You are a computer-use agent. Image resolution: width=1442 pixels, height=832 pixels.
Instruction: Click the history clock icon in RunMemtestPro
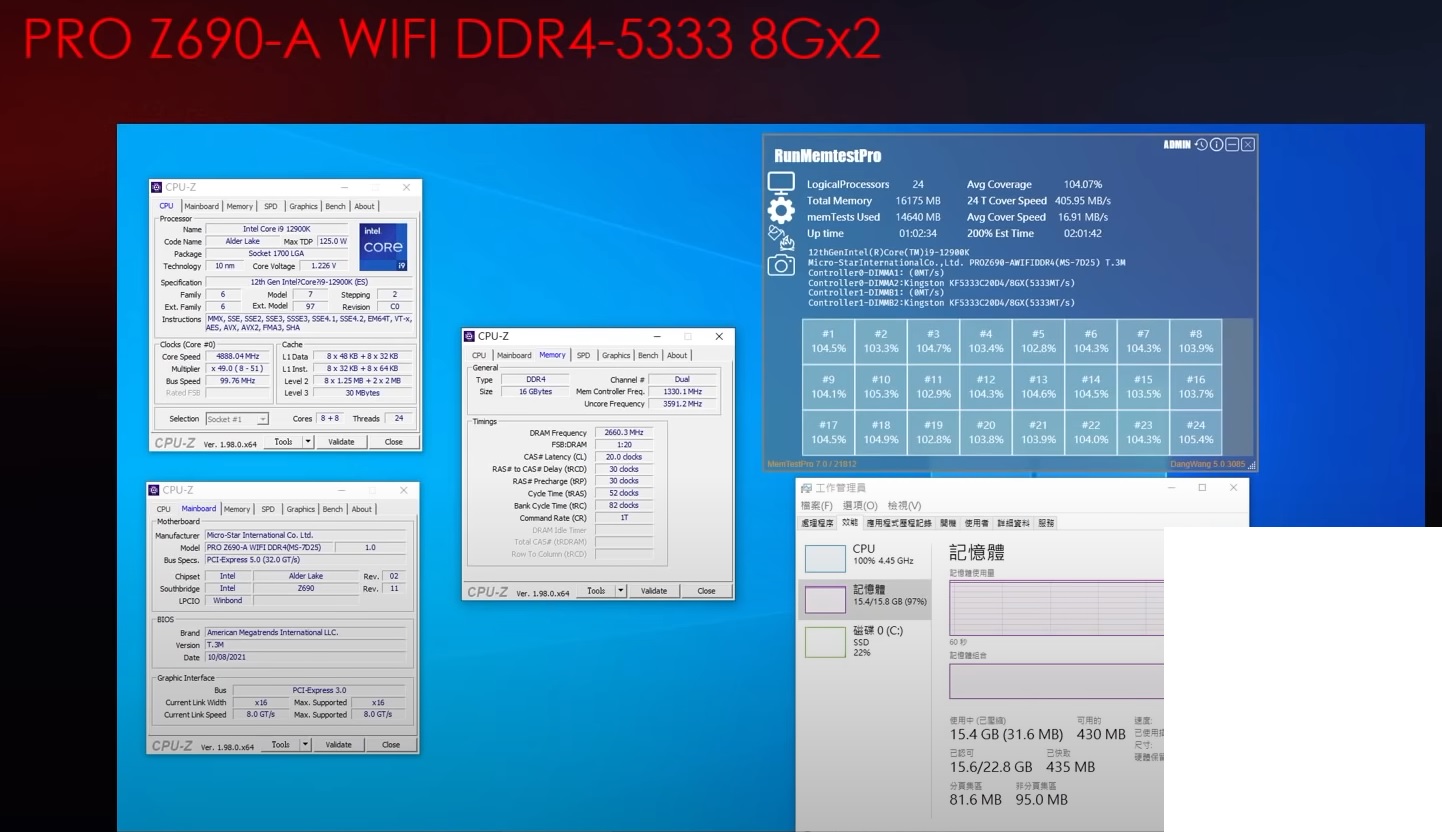tap(1201, 145)
